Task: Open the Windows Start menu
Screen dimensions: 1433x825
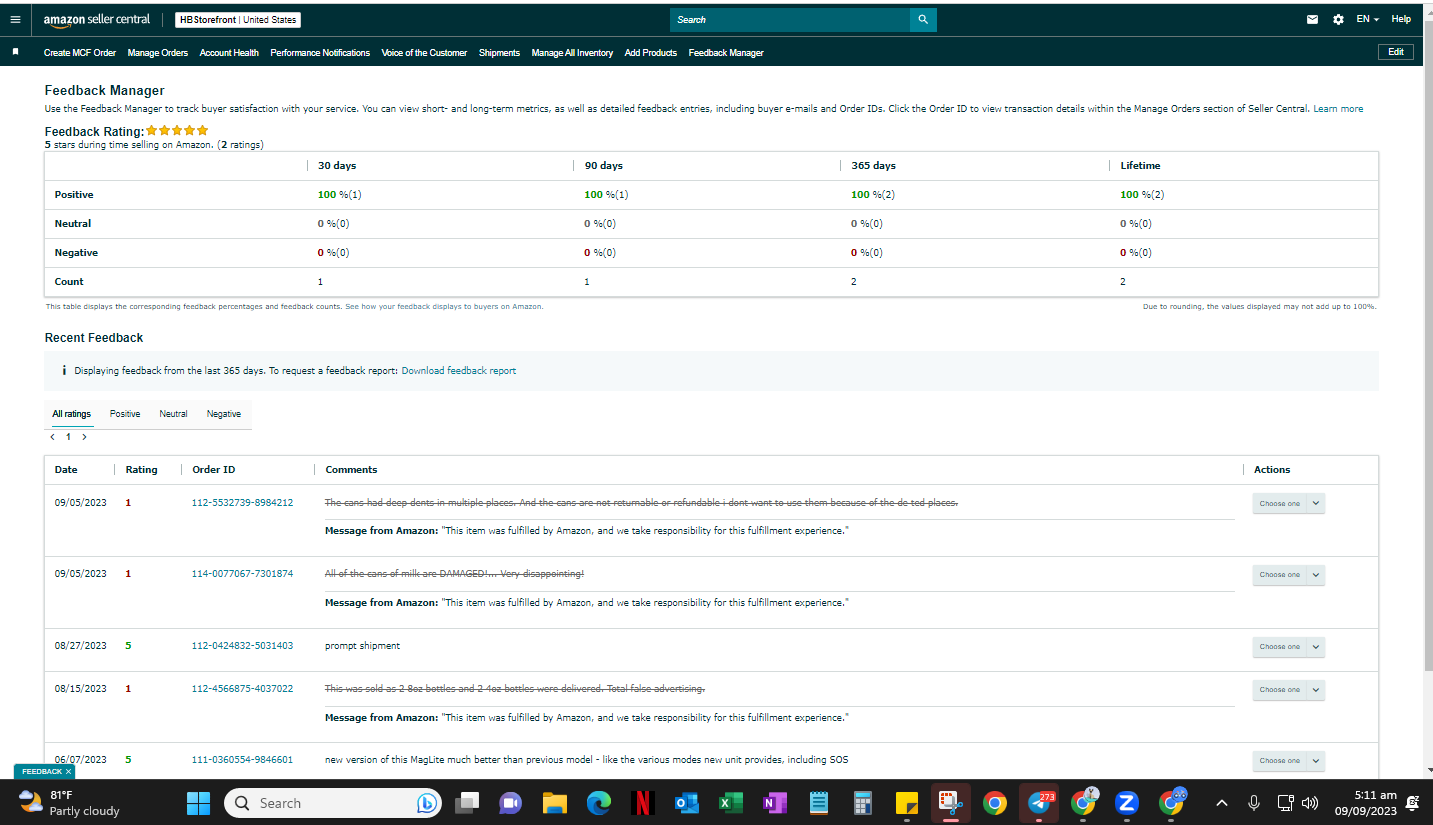Action: tap(199, 803)
